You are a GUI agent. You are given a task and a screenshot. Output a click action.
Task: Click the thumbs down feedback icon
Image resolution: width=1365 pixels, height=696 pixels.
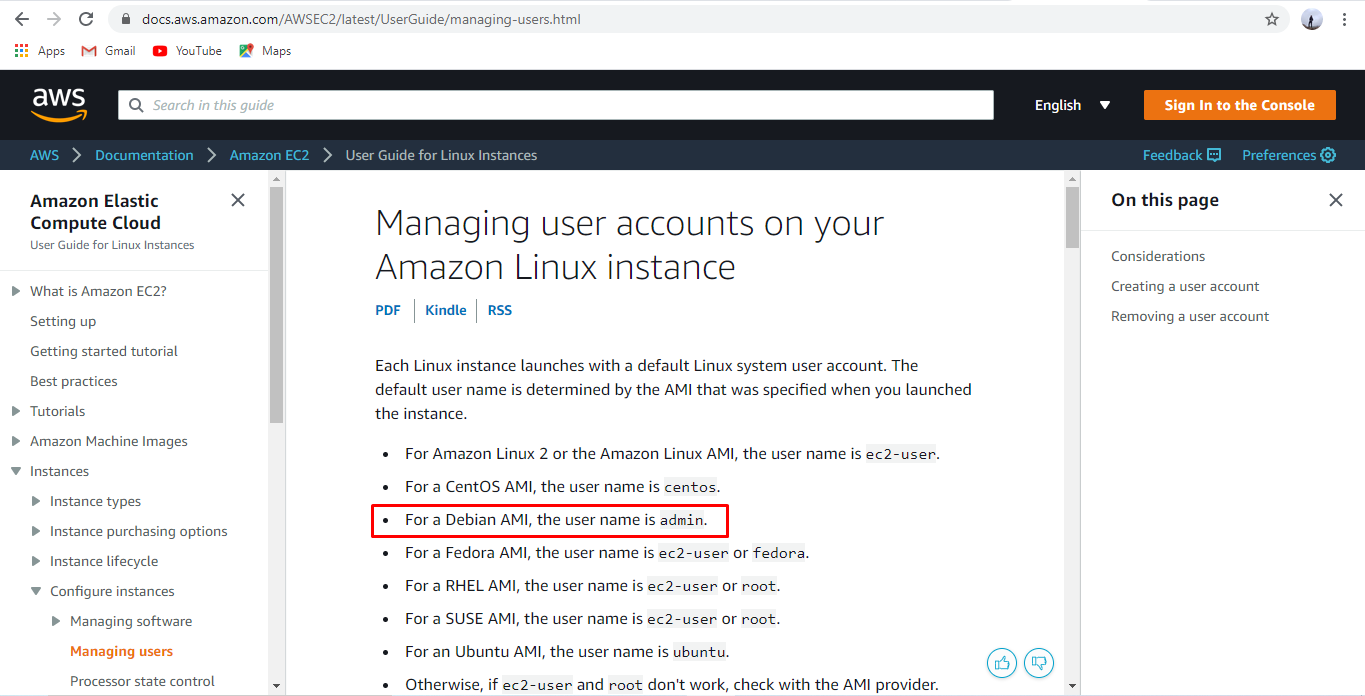tap(1039, 662)
